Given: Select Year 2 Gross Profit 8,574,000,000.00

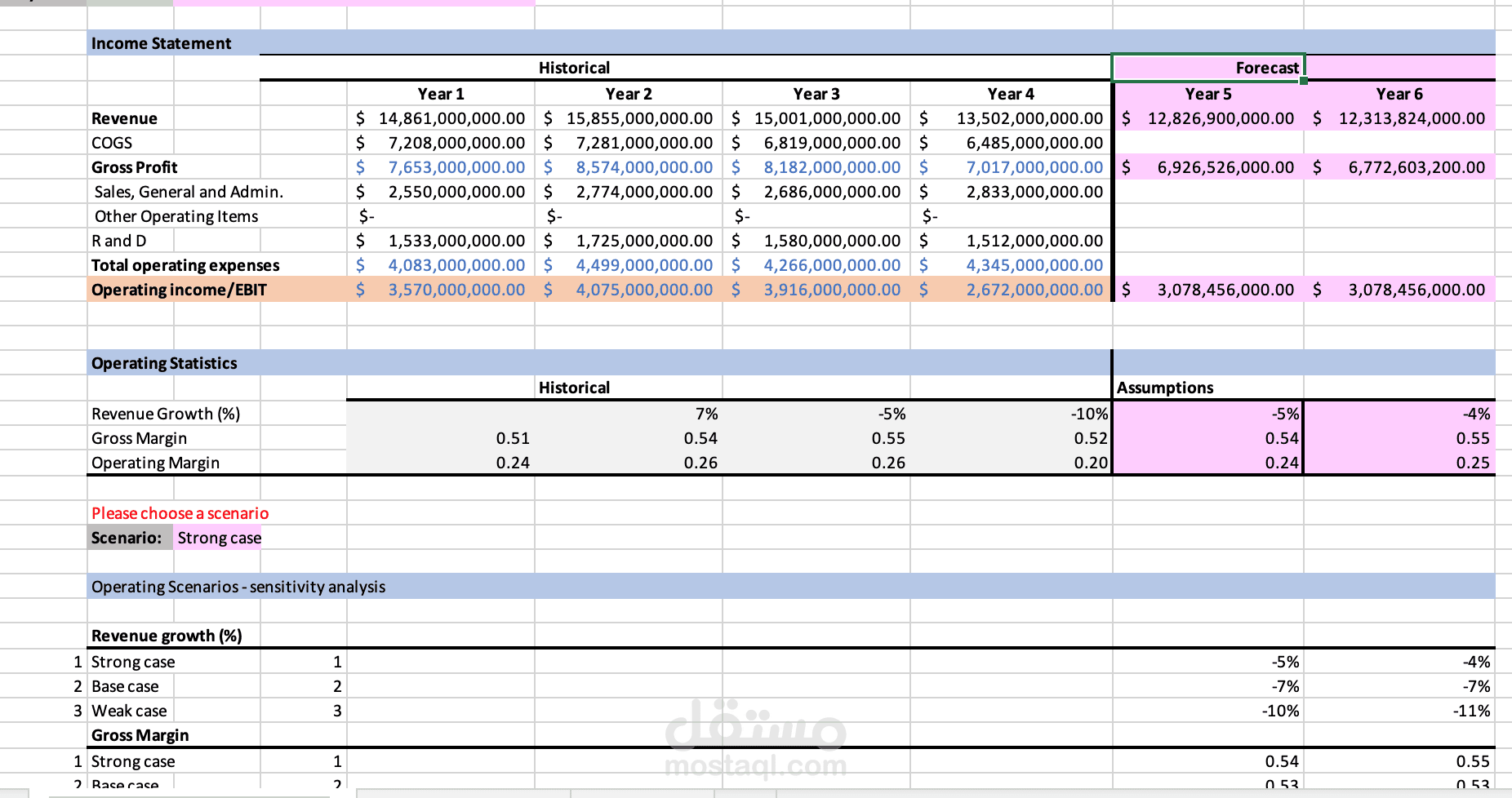Looking at the screenshot, I should point(629,167).
